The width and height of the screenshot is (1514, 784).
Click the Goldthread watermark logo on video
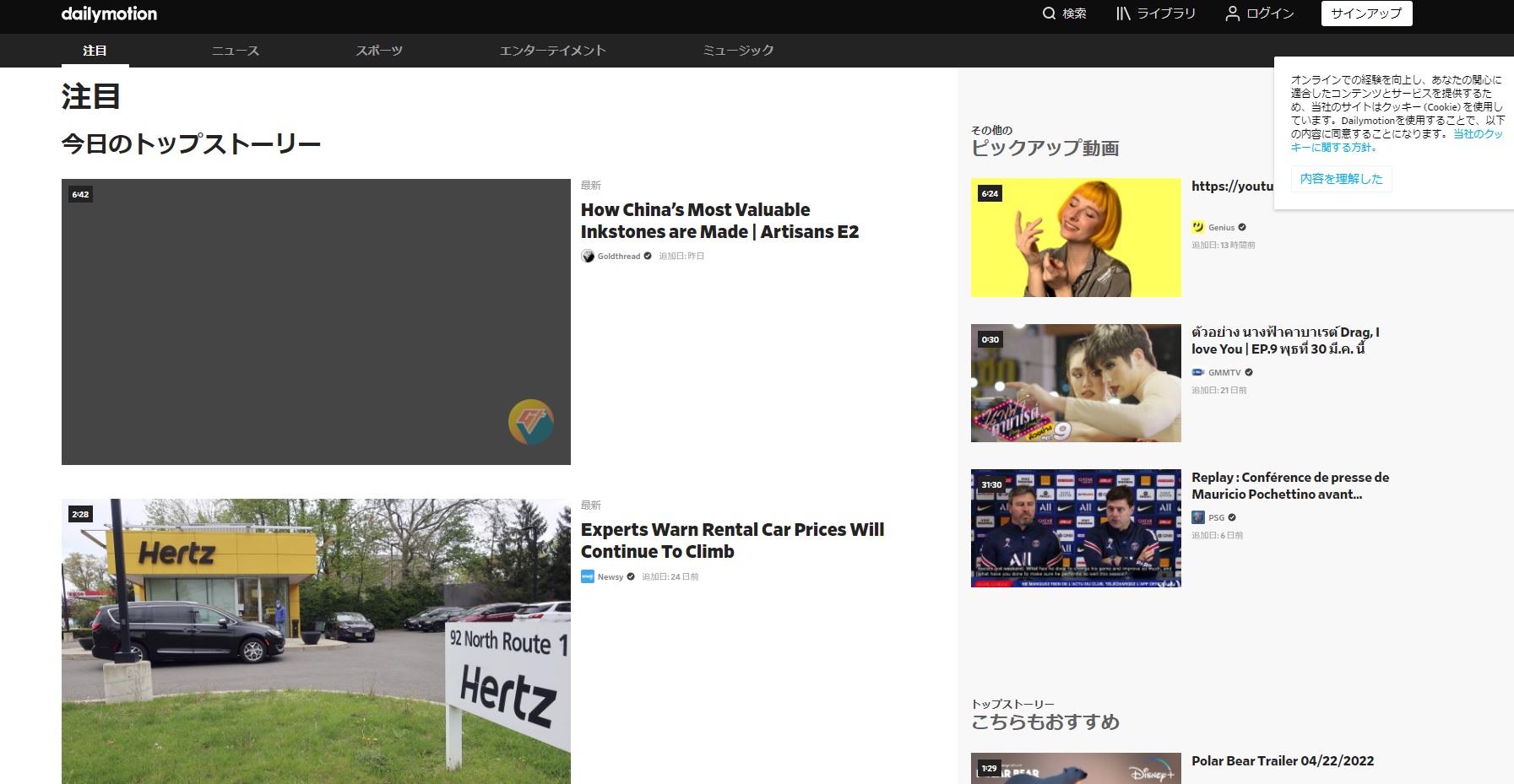[531, 422]
